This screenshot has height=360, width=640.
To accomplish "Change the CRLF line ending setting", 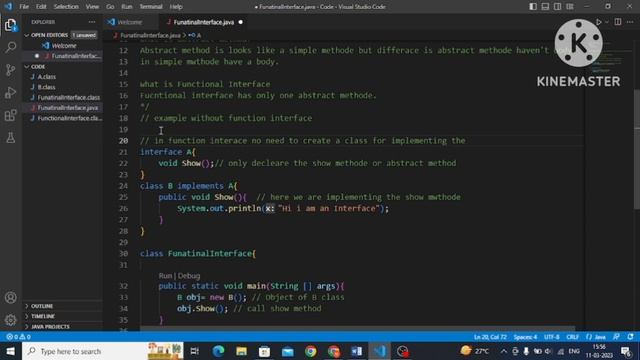I will point(572,337).
